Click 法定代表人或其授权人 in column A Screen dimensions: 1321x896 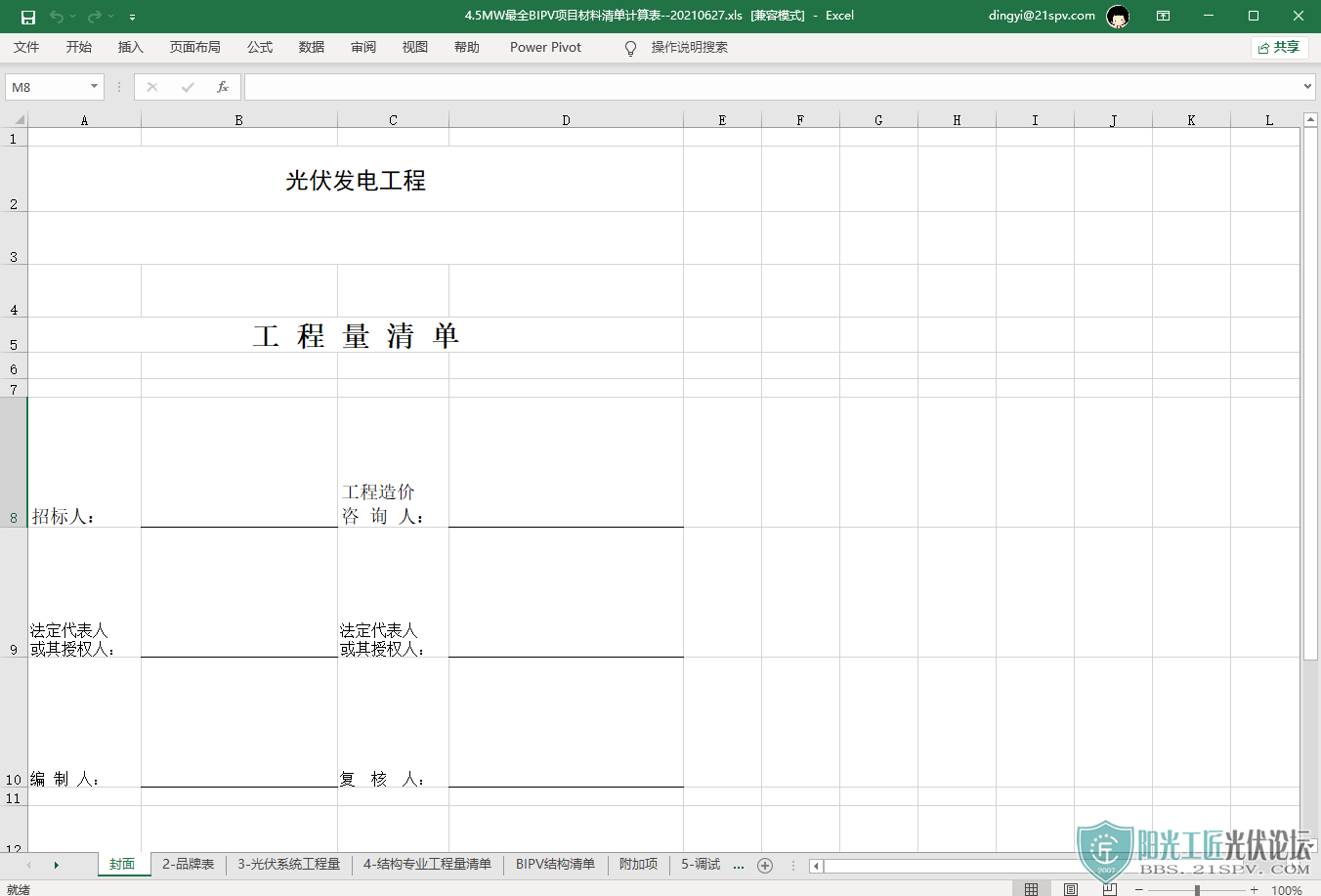click(x=84, y=592)
